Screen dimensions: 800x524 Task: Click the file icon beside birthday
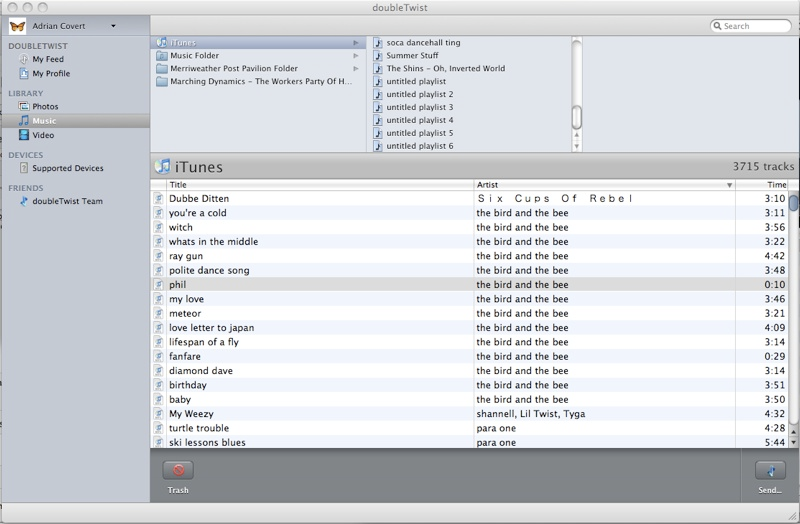pos(159,385)
